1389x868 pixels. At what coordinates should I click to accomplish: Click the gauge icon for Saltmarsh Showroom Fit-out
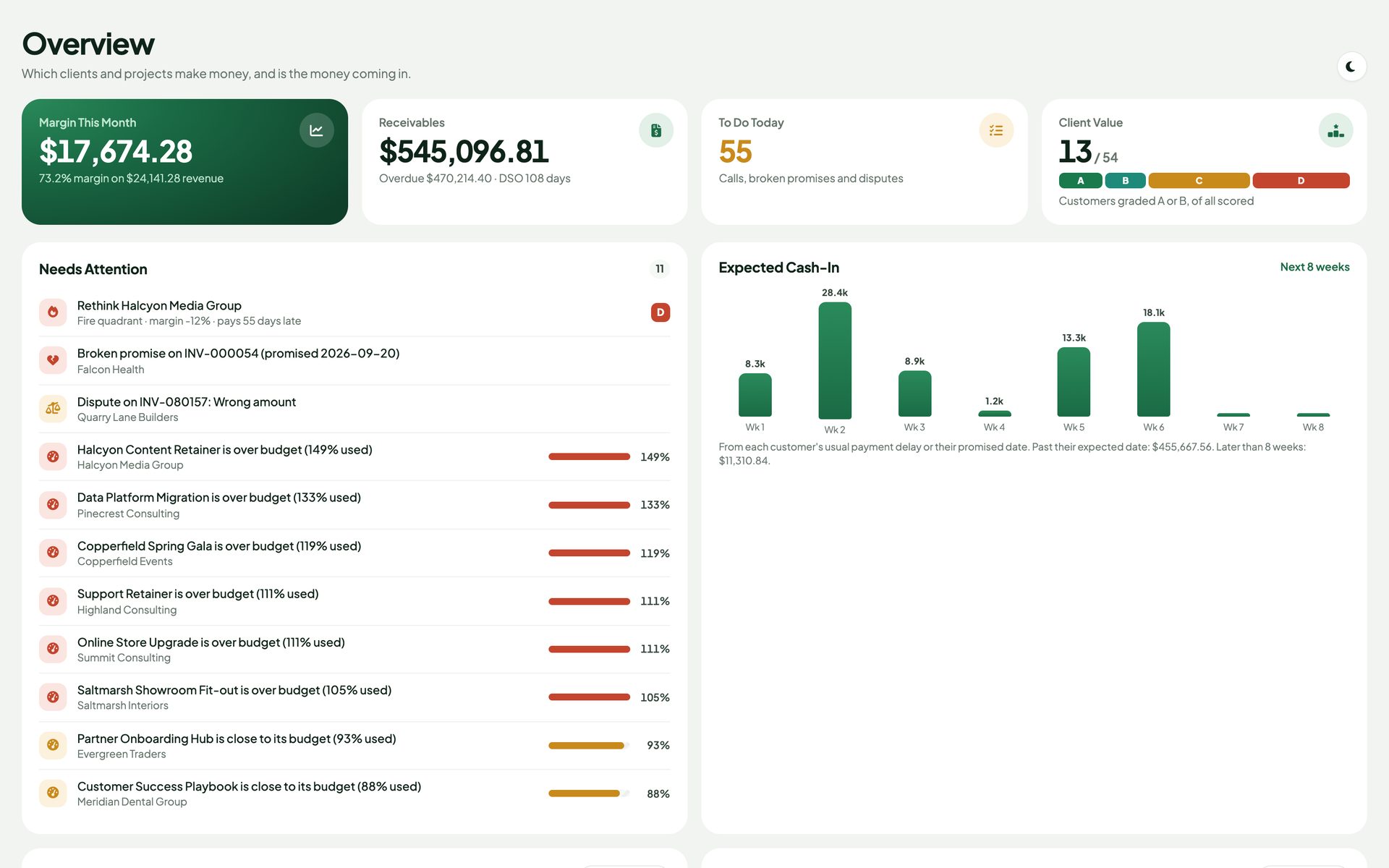click(x=53, y=697)
